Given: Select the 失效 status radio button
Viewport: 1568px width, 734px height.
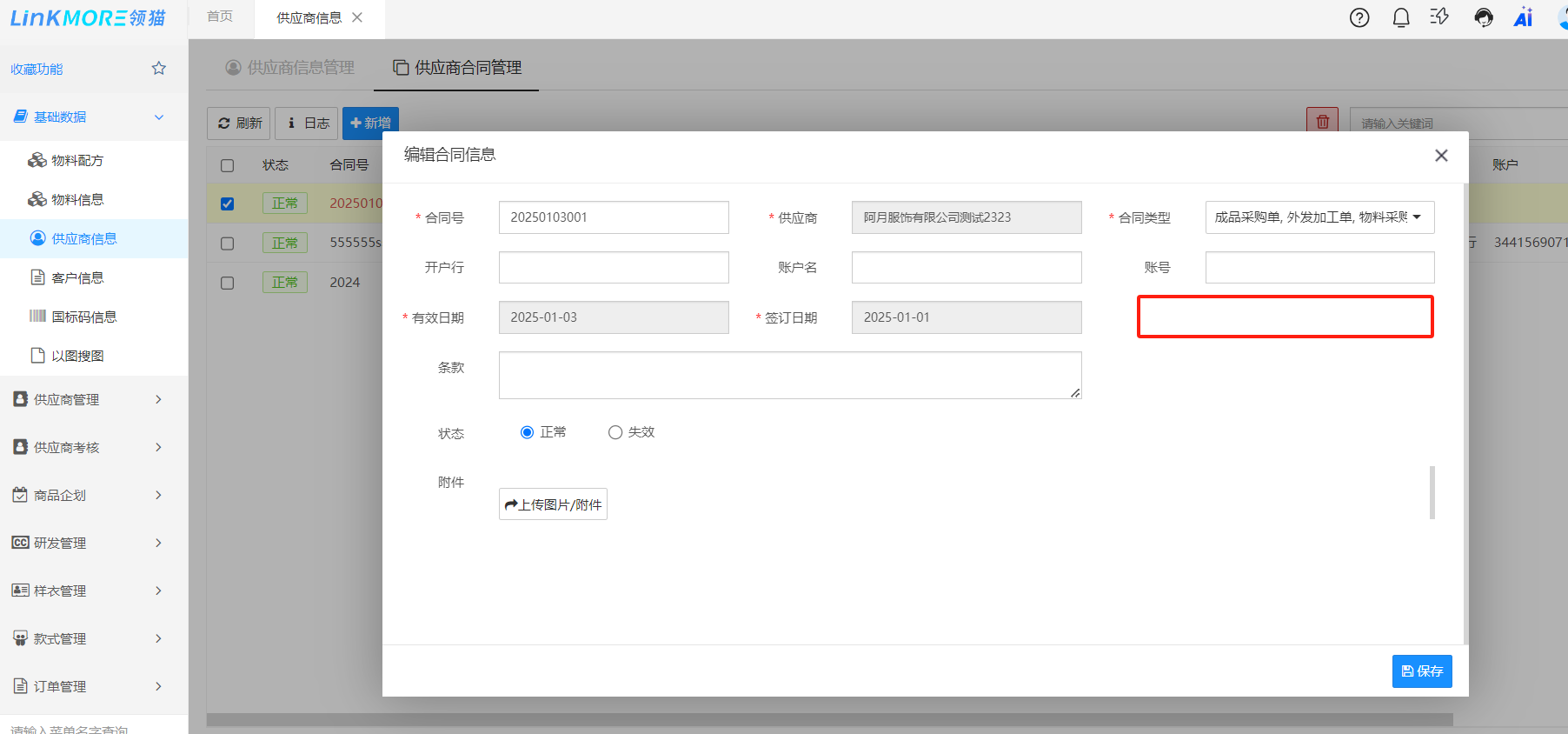Looking at the screenshot, I should [615, 432].
